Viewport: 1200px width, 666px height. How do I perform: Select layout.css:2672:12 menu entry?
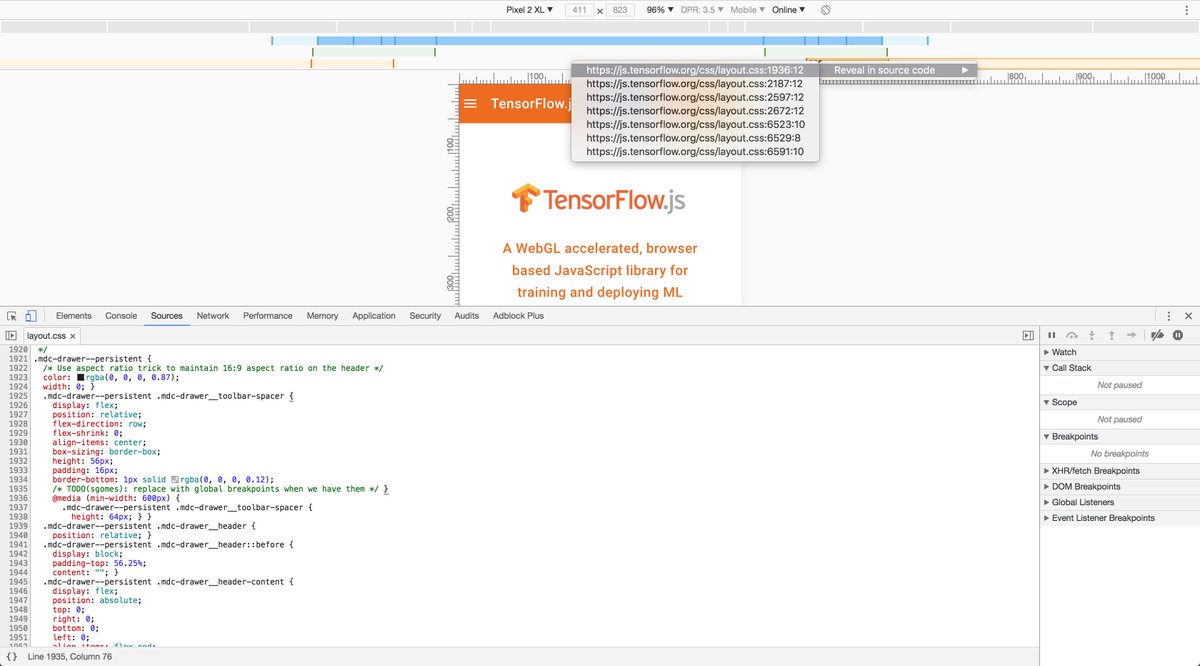point(695,111)
